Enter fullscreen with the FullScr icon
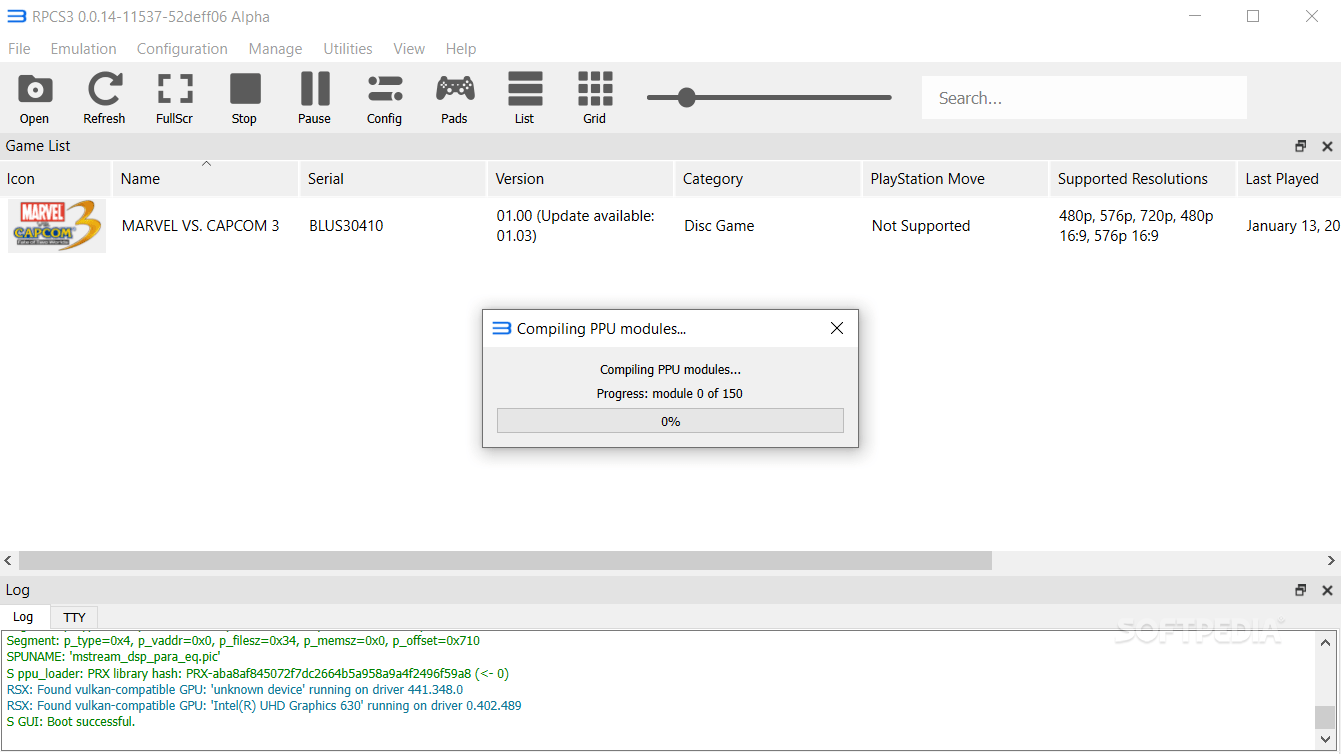1341x754 pixels. coord(175,98)
